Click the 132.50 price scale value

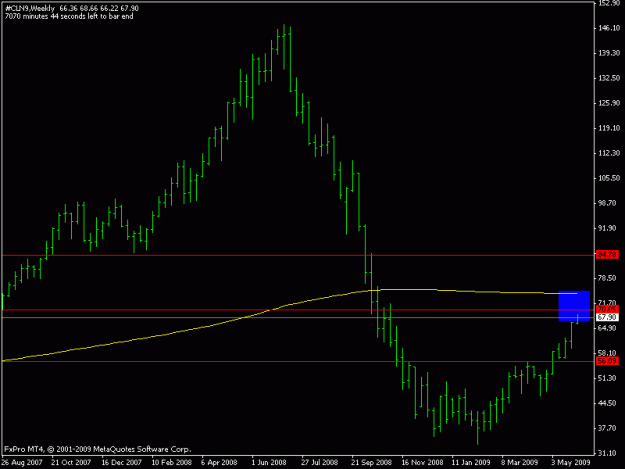pyautogui.click(x=609, y=78)
